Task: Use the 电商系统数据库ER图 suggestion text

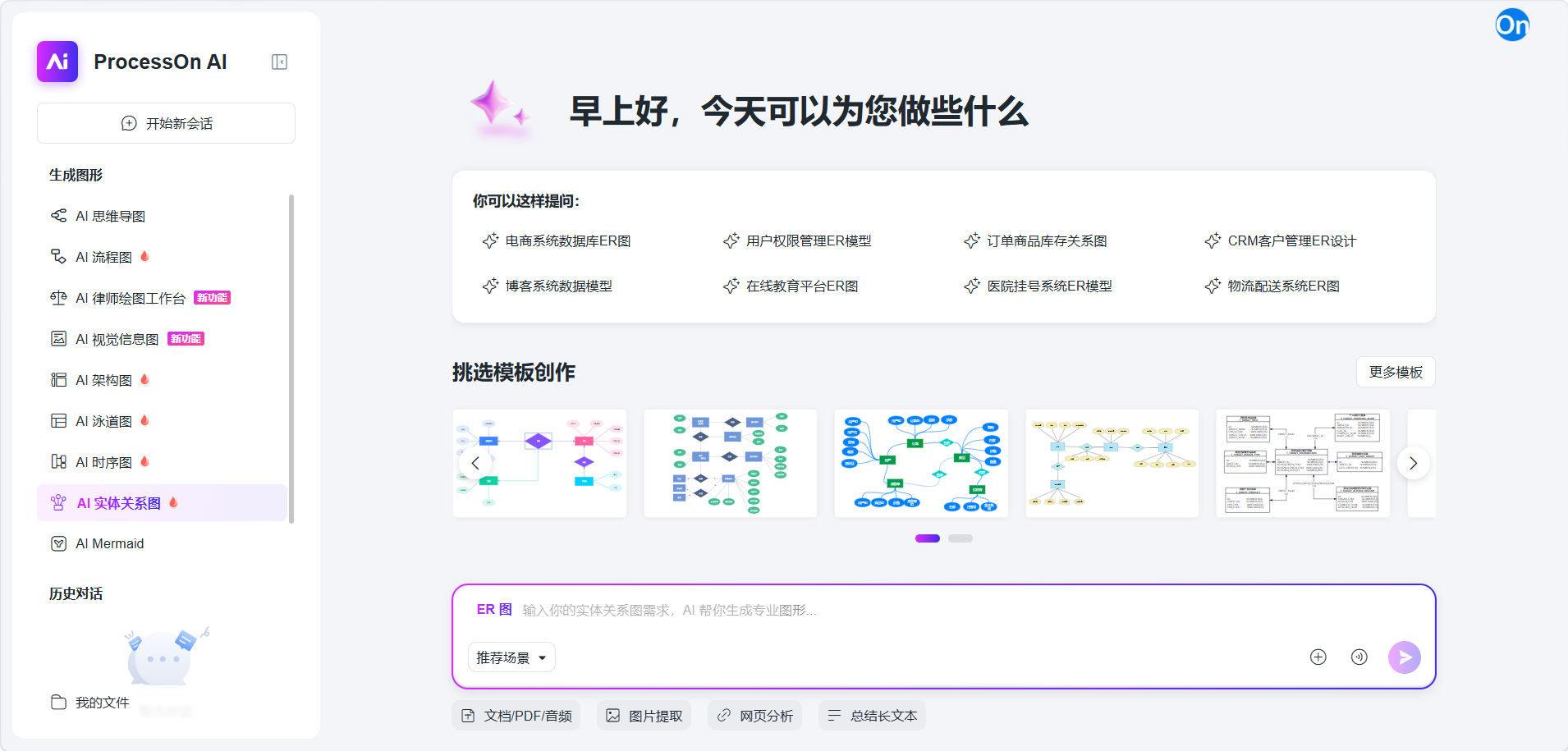Action: coord(568,240)
